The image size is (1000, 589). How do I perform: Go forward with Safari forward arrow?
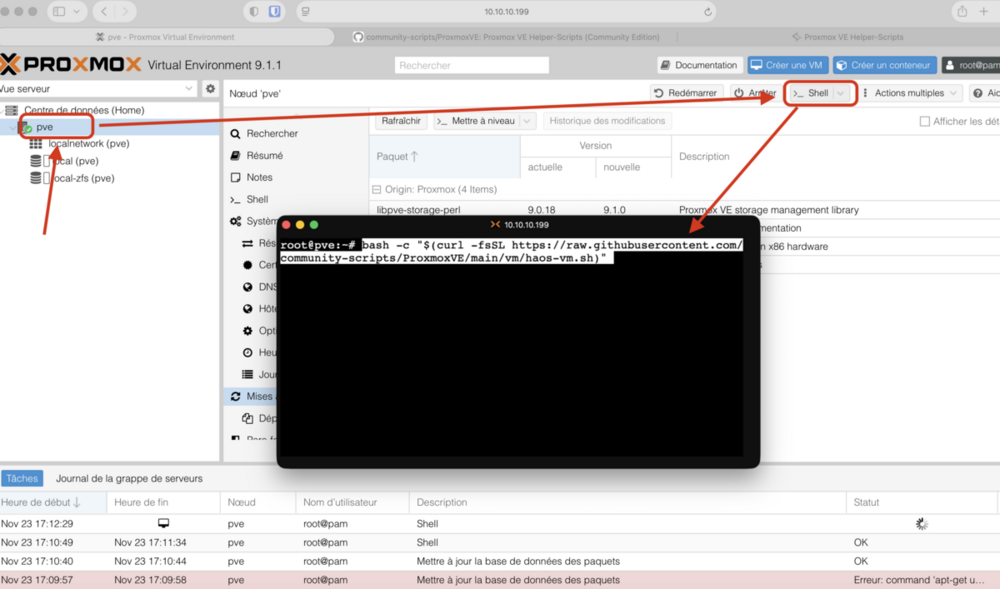[x=125, y=11]
